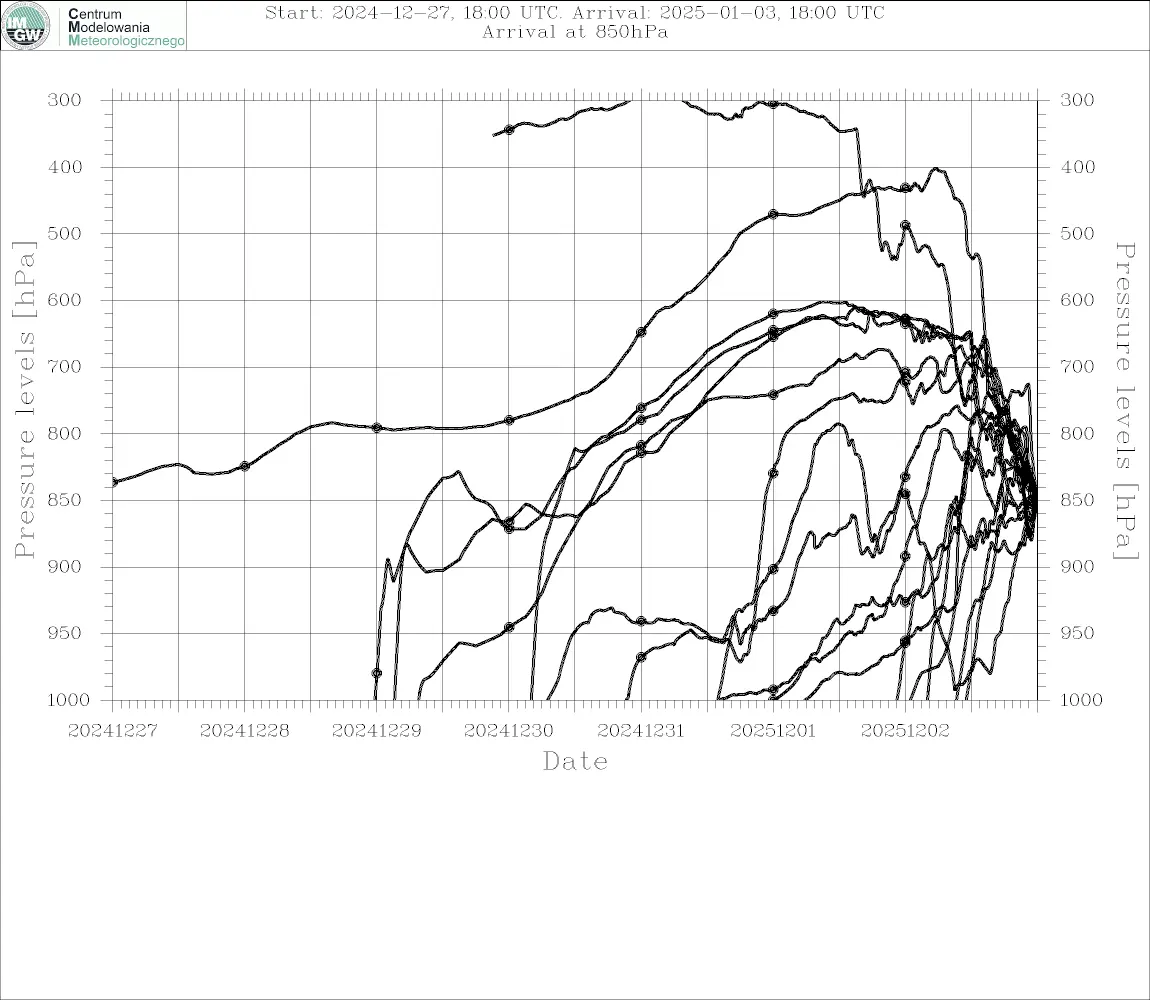Click trajectory marker at 20241231 near 940 hPa
The image size is (1150, 1000).
tap(641, 621)
